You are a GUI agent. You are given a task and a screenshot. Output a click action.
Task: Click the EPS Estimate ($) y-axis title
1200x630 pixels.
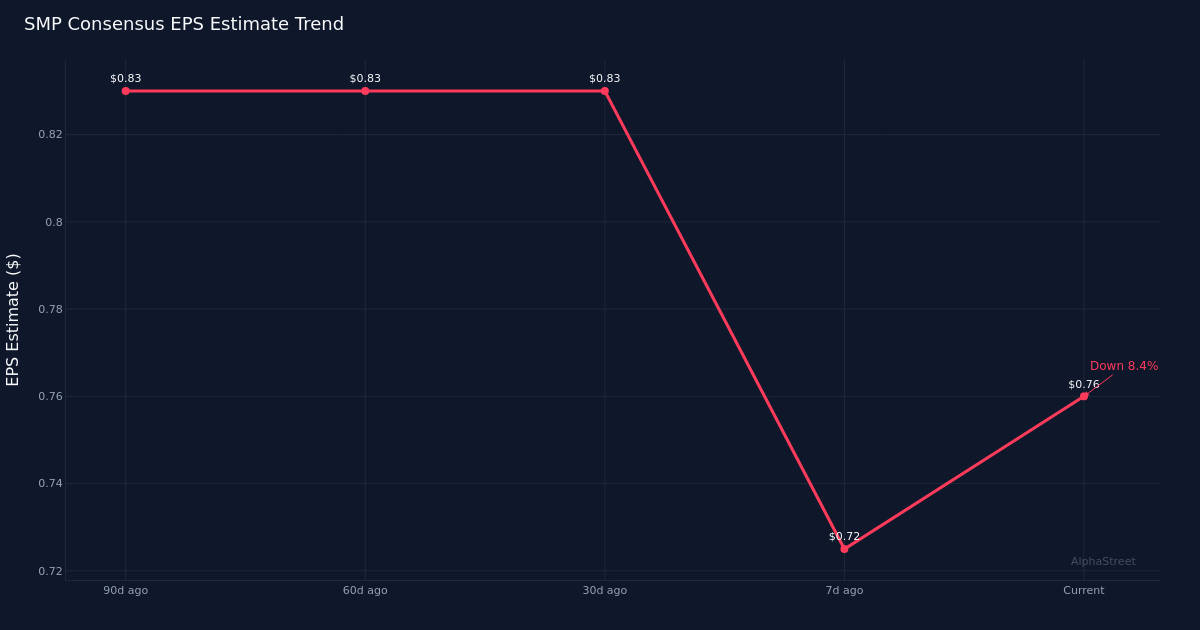[x=13, y=320]
